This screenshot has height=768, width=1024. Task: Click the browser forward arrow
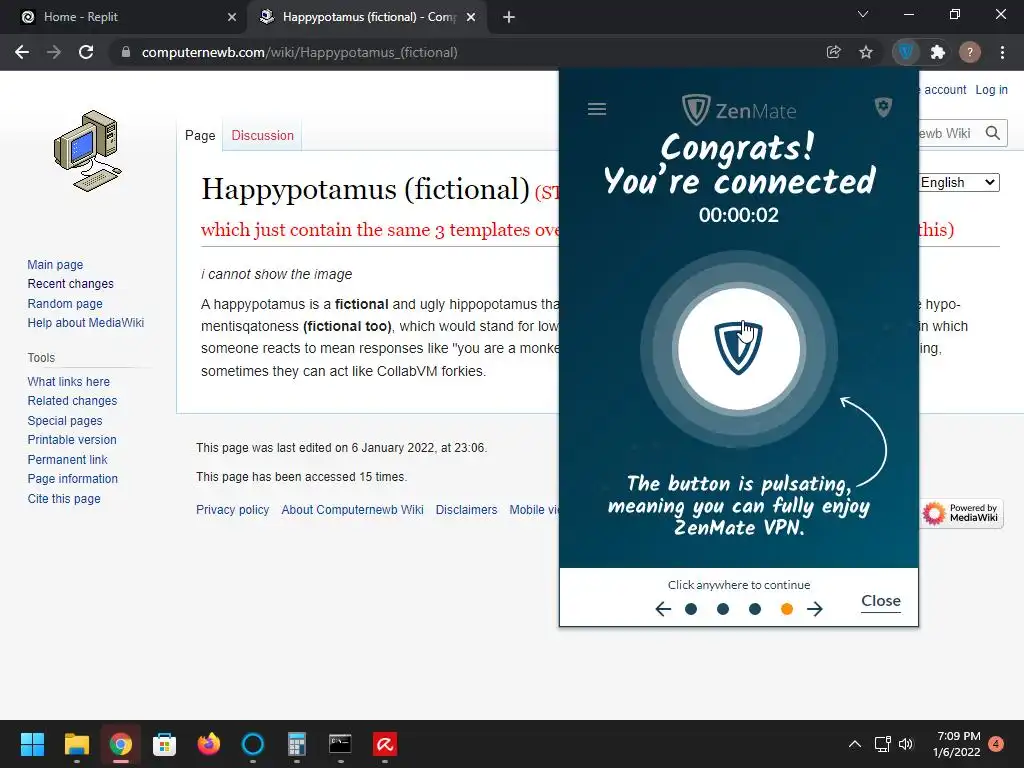[x=54, y=52]
